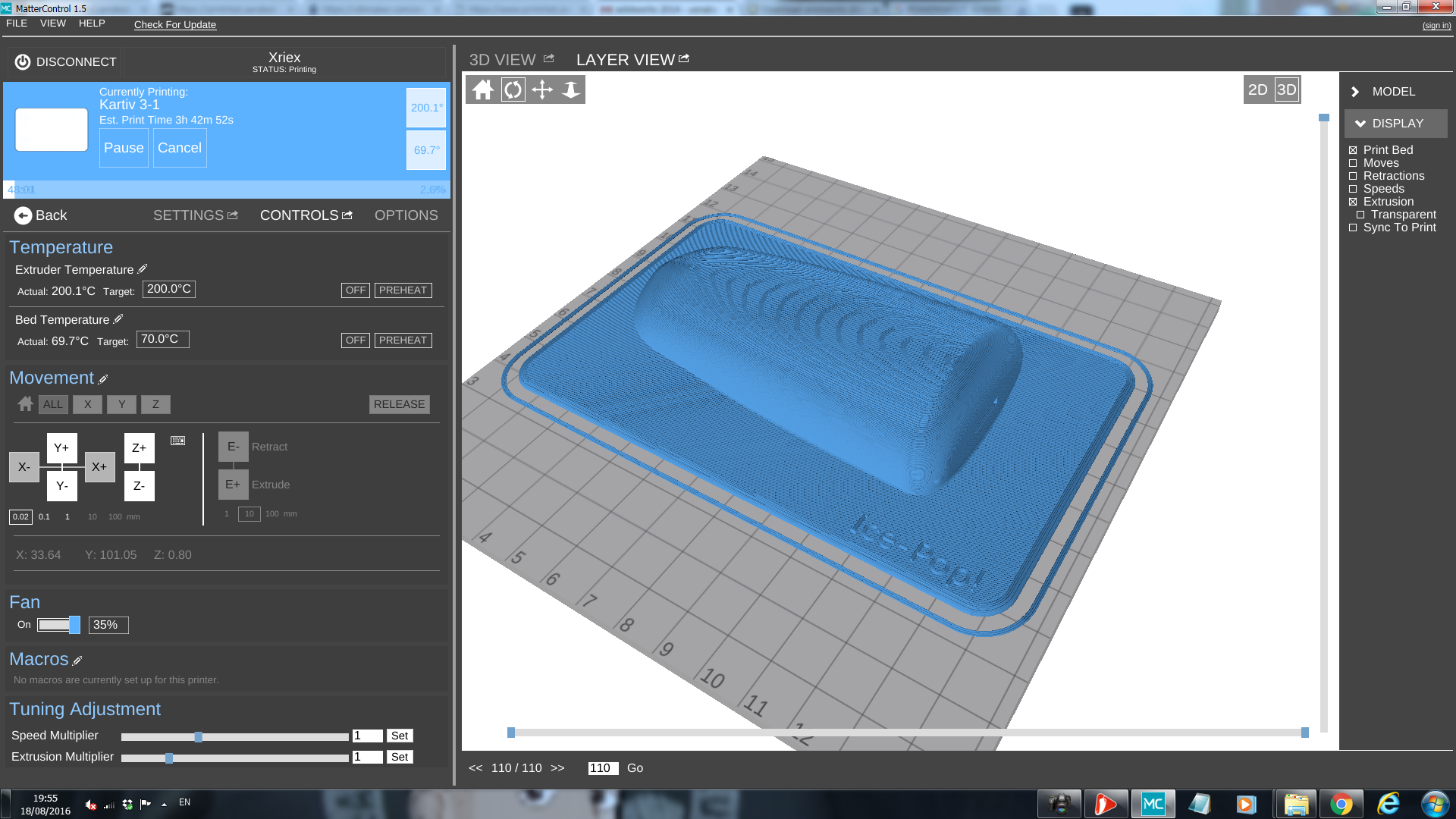Screen dimensions: 1456x819
Task: Open Internet Explorer from taskbar
Action: tap(1389, 804)
